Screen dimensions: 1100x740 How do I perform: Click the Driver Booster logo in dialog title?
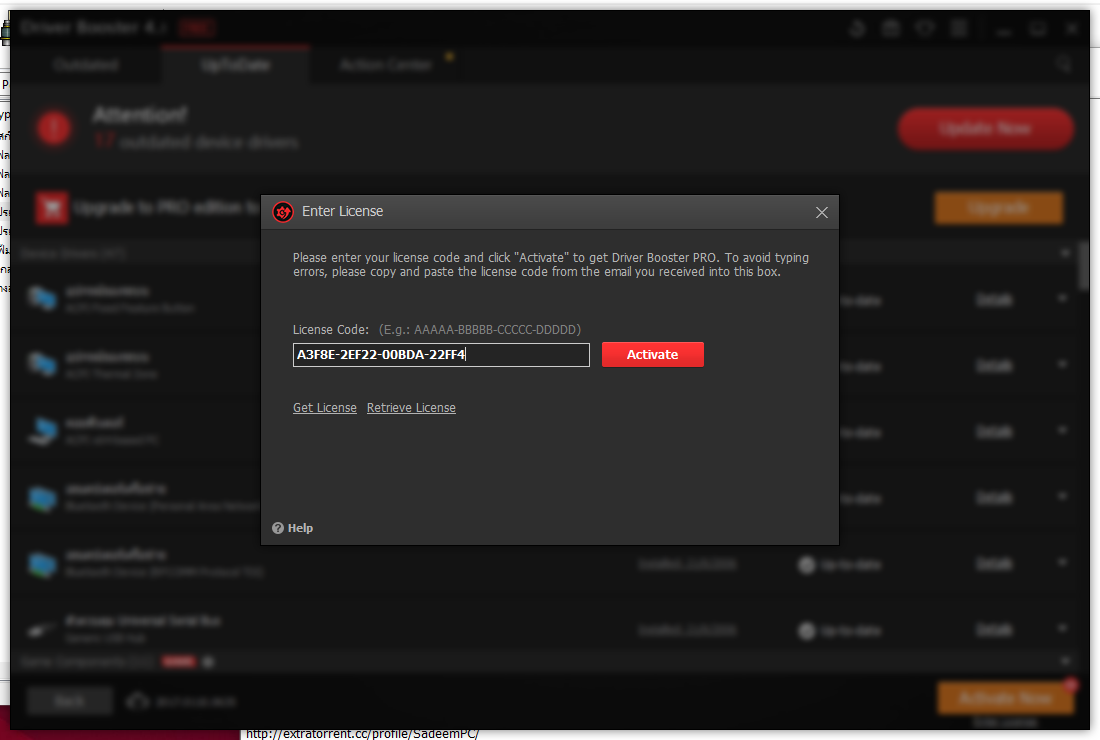pyautogui.click(x=283, y=212)
